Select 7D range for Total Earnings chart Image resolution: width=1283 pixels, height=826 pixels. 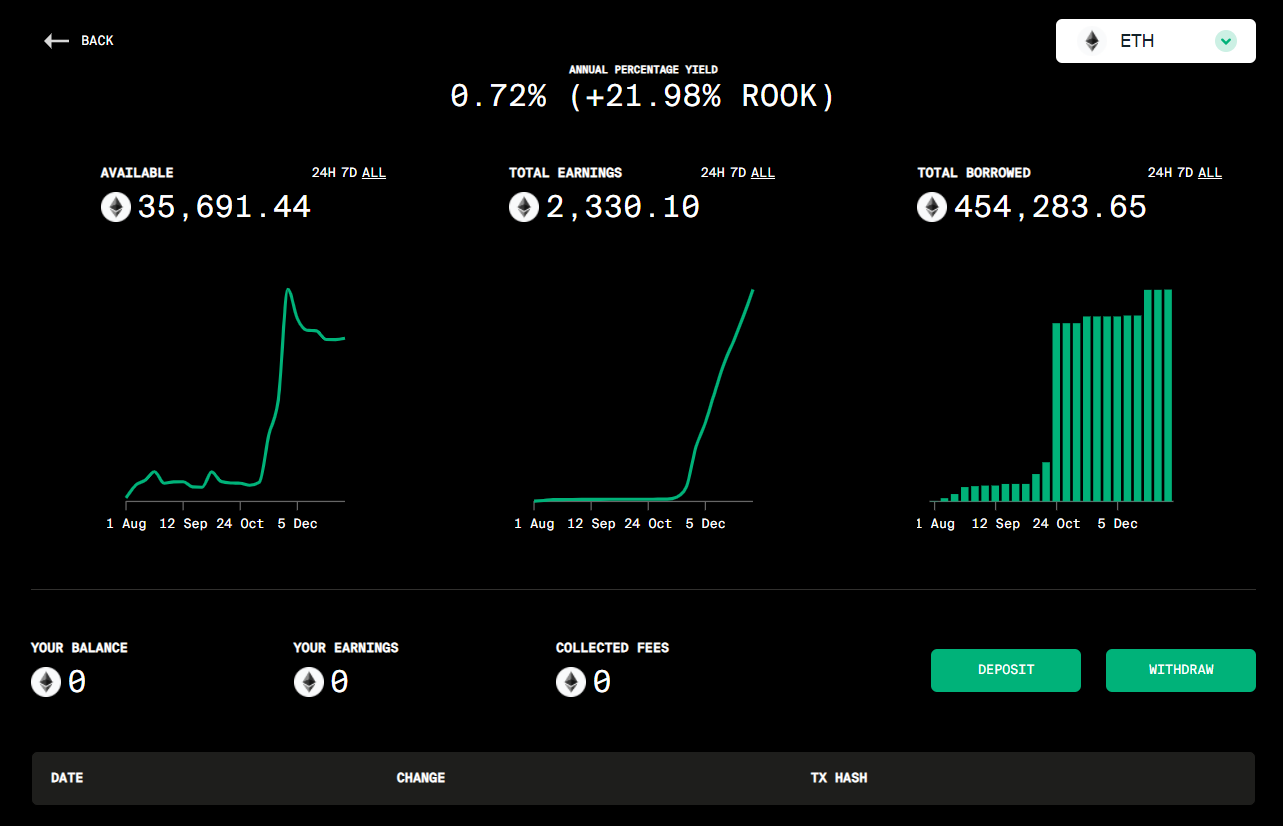[x=738, y=173]
